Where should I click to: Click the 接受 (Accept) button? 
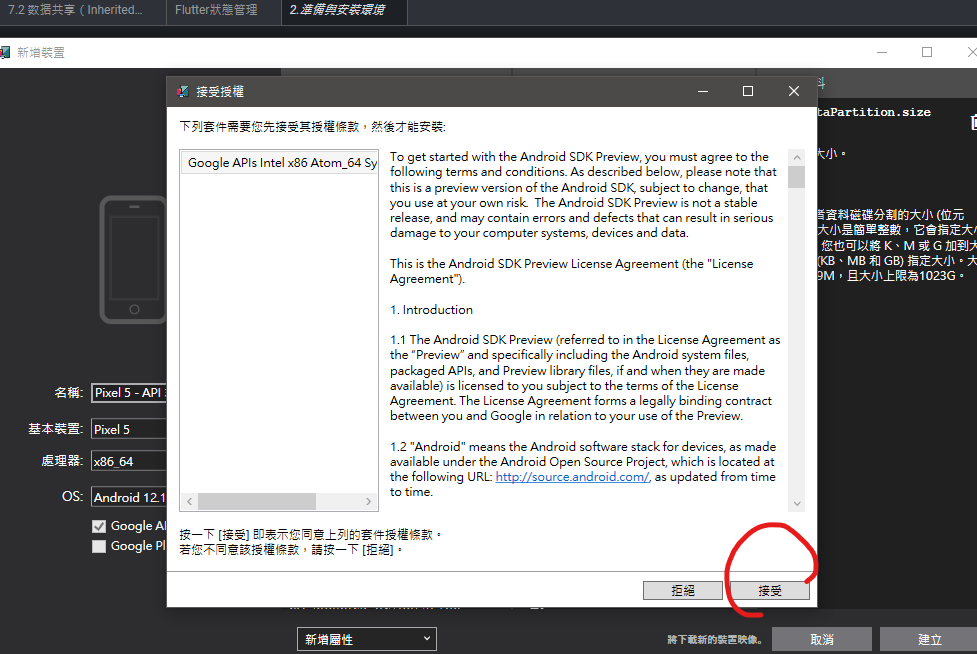point(770,590)
